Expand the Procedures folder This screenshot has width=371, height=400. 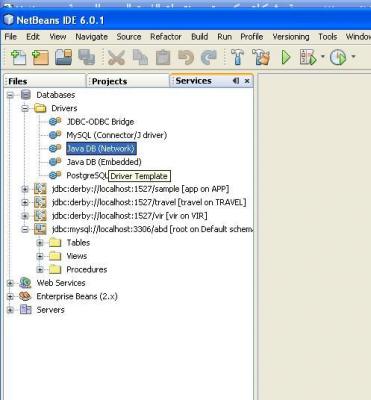tap(40, 269)
